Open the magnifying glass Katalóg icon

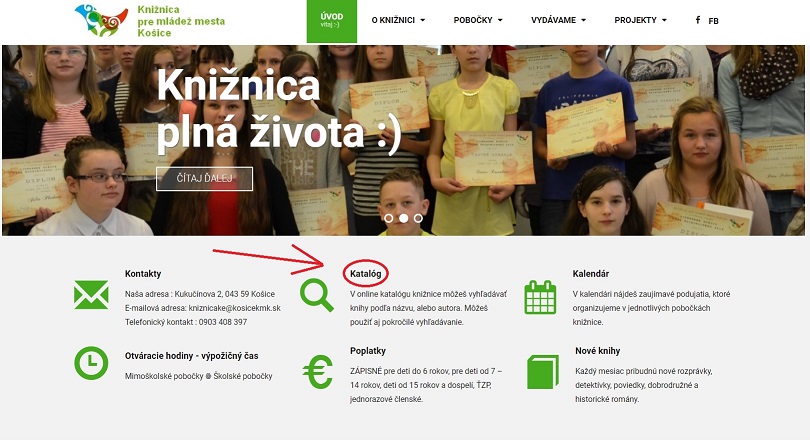(317, 295)
